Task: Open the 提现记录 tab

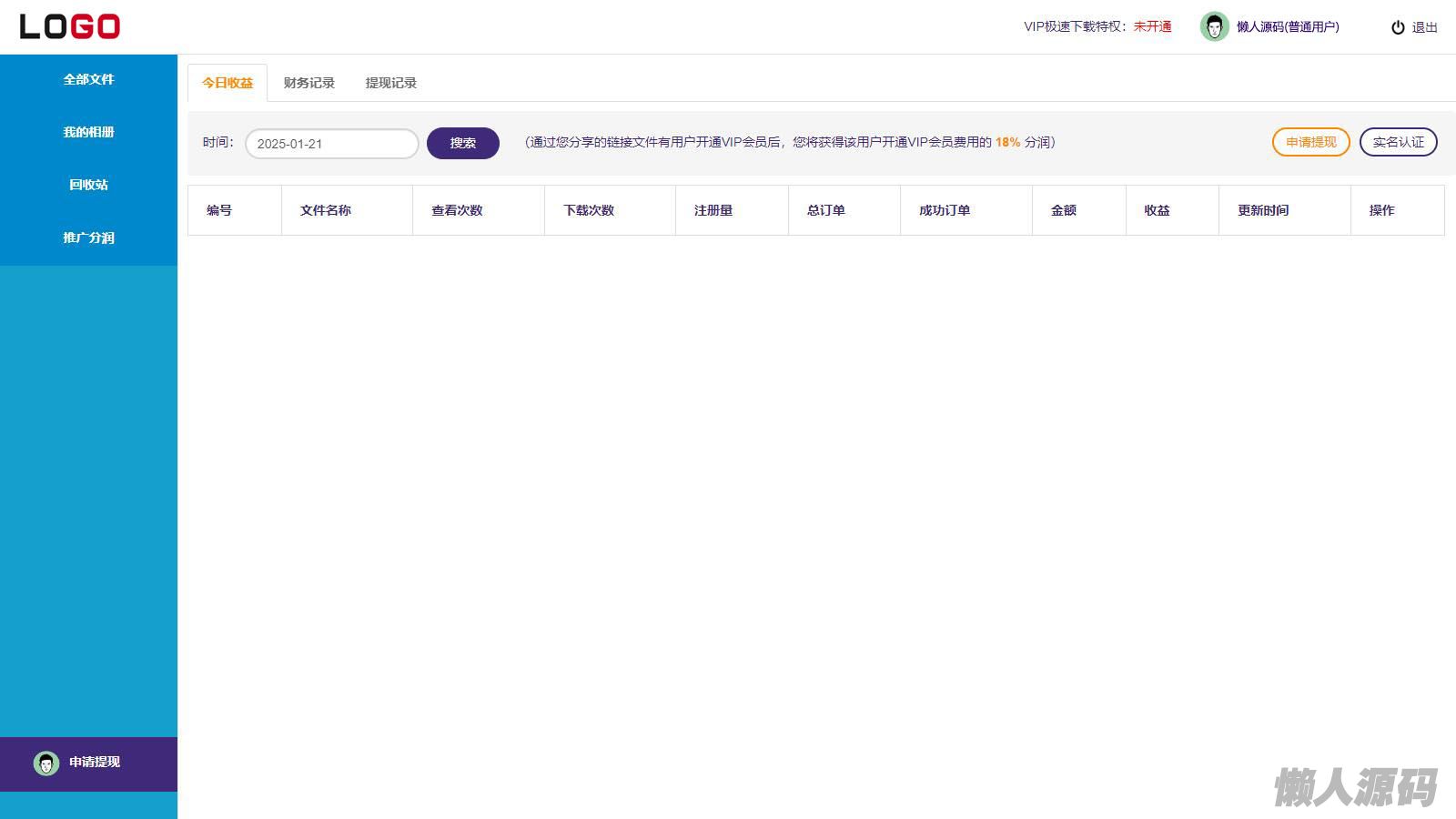Action: [x=391, y=83]
